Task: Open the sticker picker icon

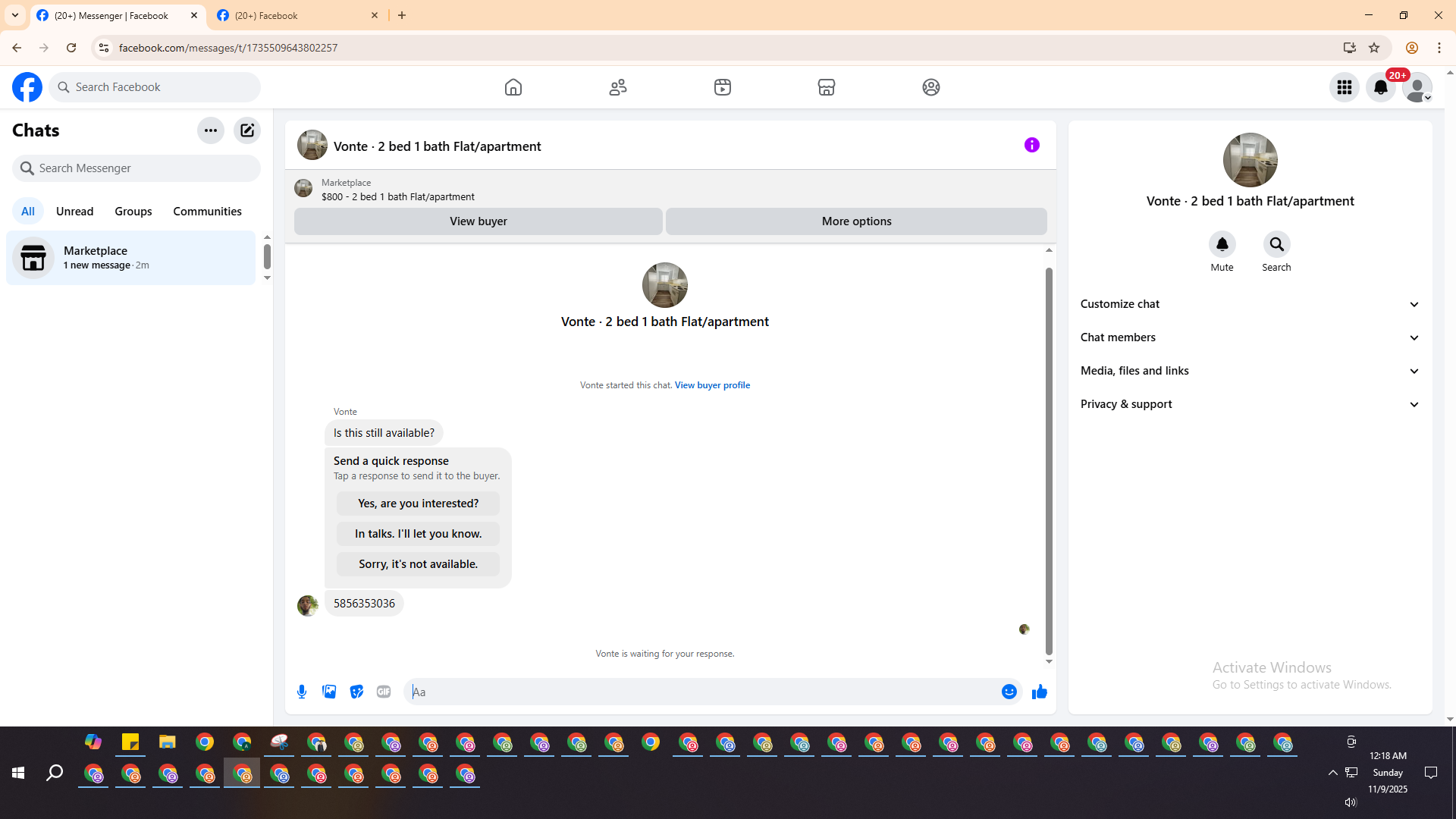Action: tap(356, 692)
